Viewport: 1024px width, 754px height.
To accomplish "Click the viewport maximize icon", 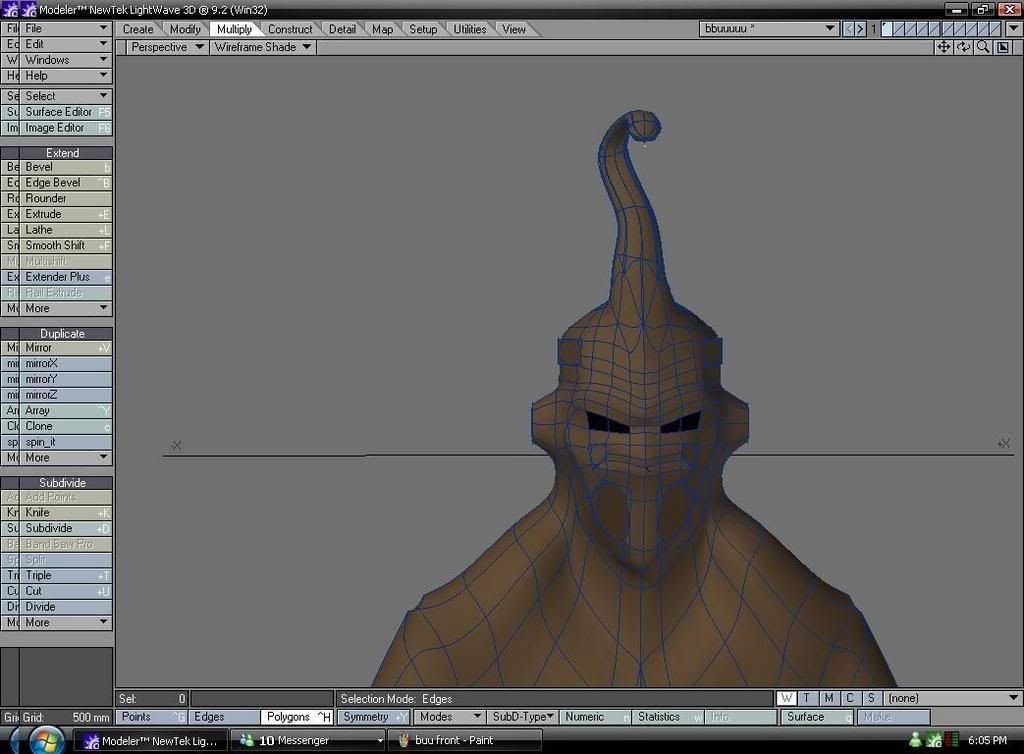I will 1002,47.
